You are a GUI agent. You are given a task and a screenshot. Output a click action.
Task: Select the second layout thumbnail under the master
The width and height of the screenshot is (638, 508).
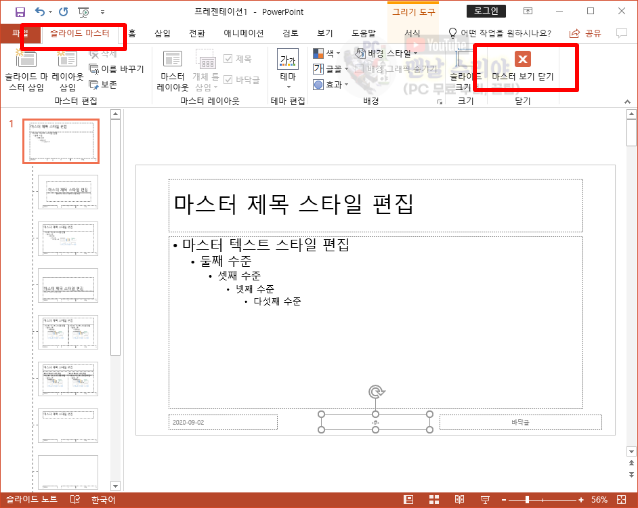(68, 239)
